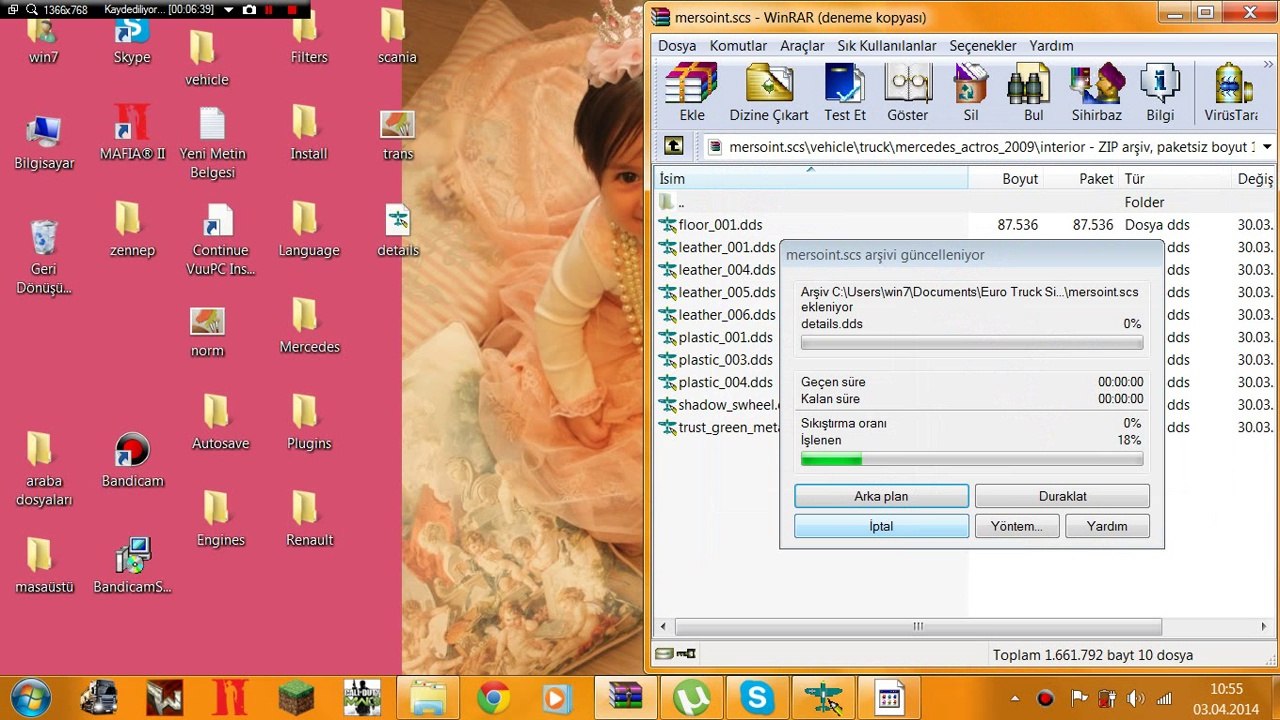The image size is (1280, 720).
Task: Open the Komutlar menu
Action: 738,45
